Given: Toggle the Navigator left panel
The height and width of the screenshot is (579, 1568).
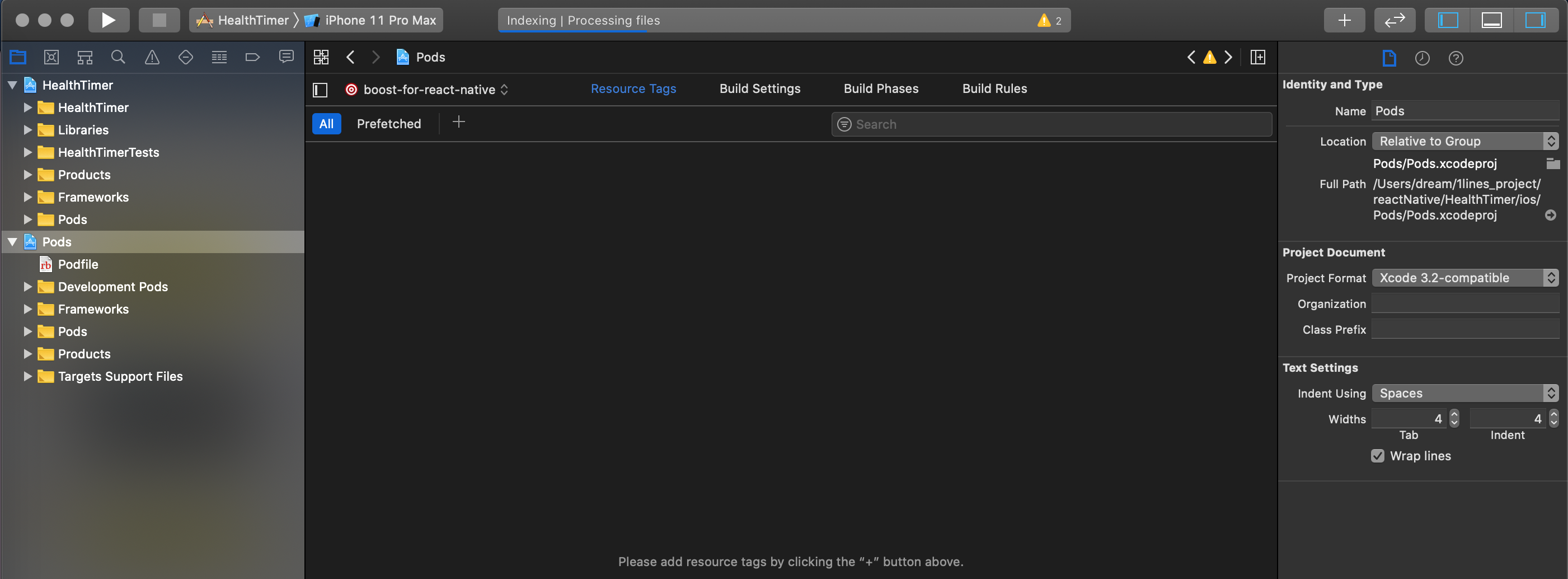Looking at the screenshot, I should 1448,20.
